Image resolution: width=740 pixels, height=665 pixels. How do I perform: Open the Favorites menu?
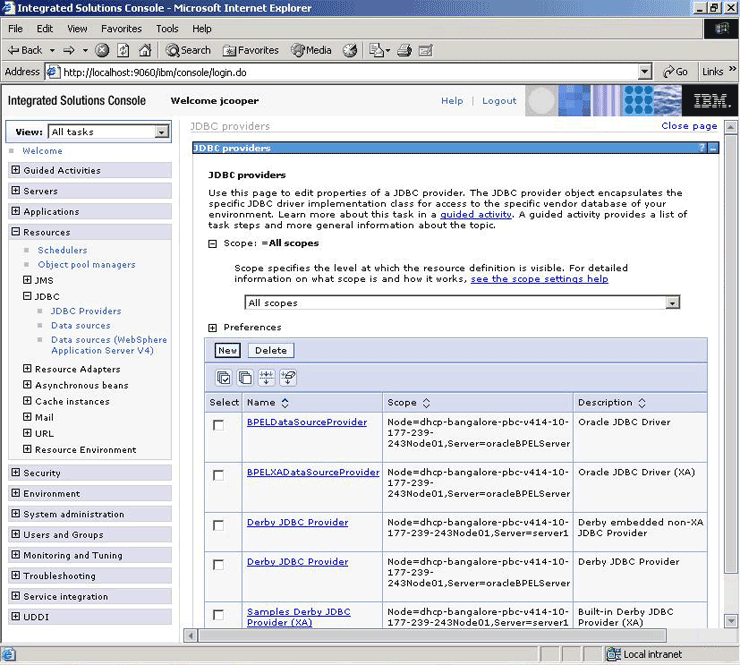coord(121,29)
